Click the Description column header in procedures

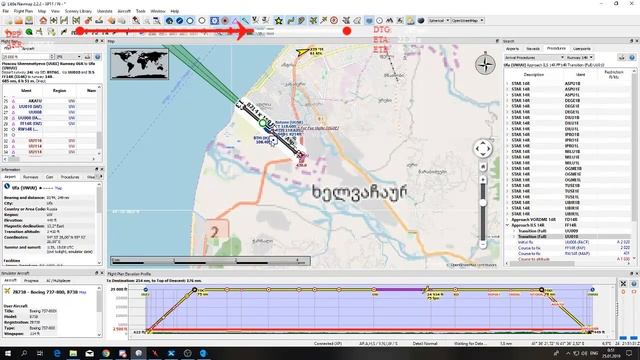pos(533,75)
